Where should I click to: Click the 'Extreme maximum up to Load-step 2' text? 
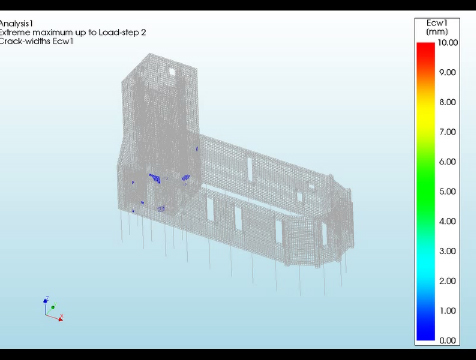[73, 32]
